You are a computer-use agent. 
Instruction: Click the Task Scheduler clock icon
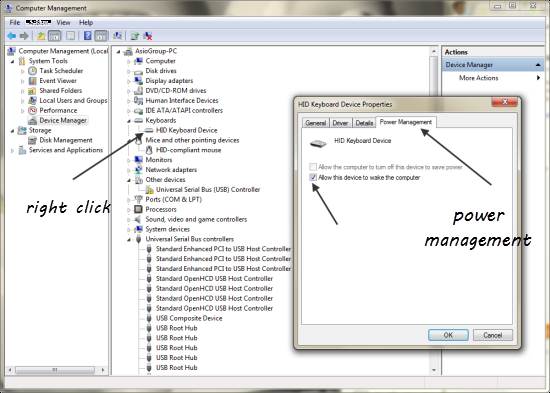pyautogui.click(x=32, y=71)
